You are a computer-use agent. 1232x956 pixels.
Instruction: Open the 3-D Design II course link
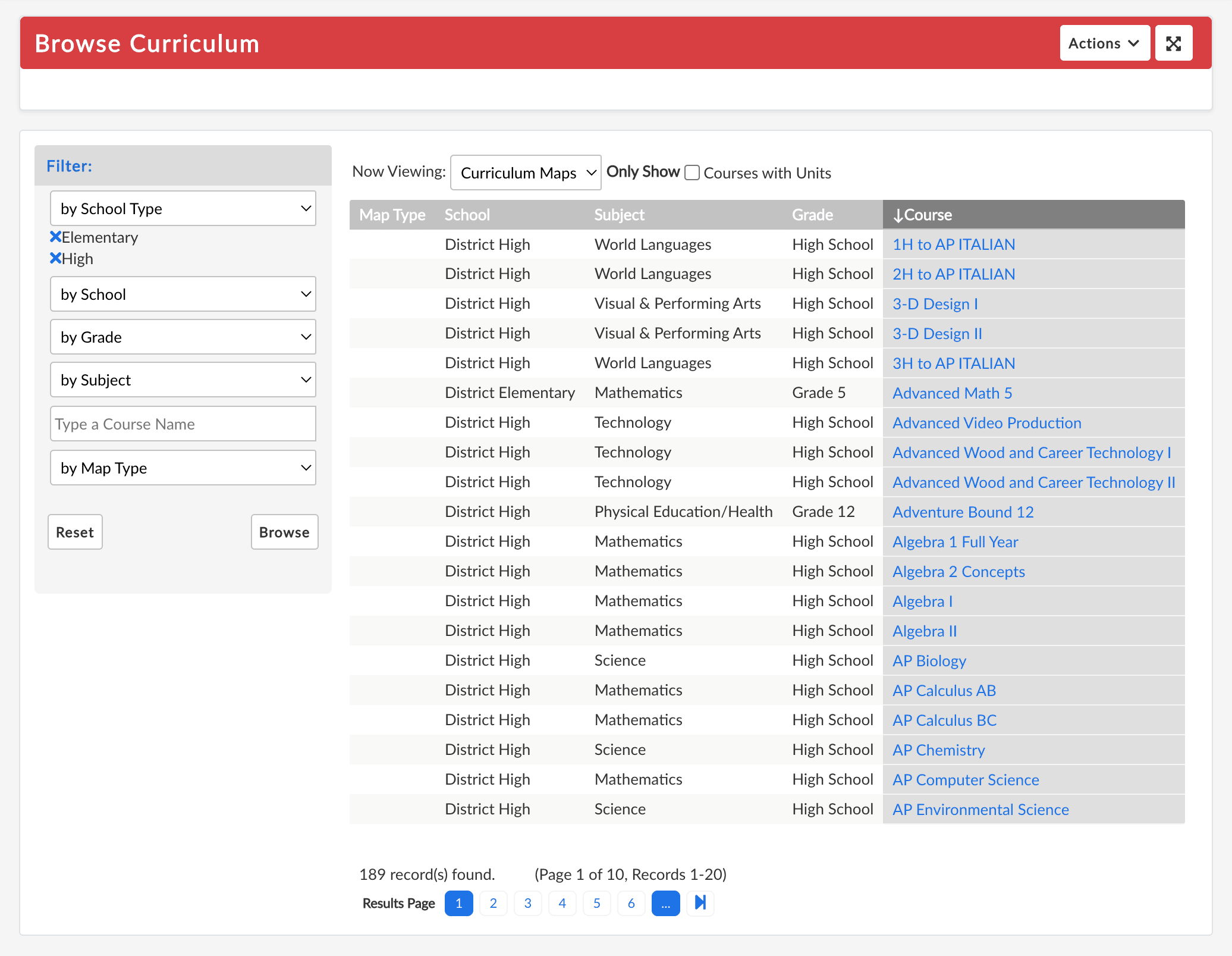click(937, 334)
